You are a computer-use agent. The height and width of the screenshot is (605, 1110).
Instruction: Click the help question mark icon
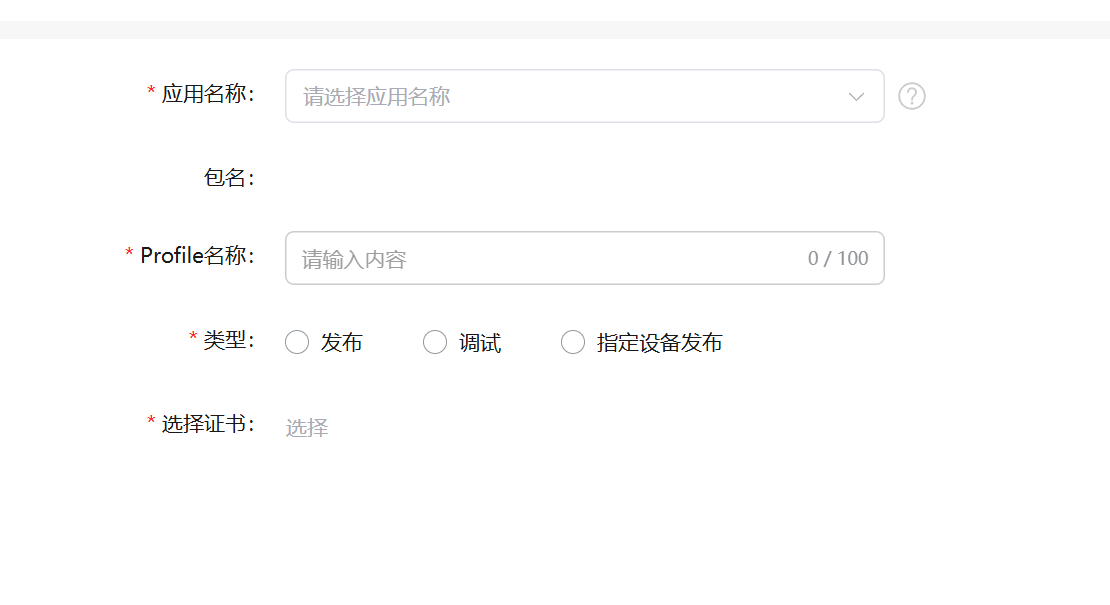coord(911,96)
